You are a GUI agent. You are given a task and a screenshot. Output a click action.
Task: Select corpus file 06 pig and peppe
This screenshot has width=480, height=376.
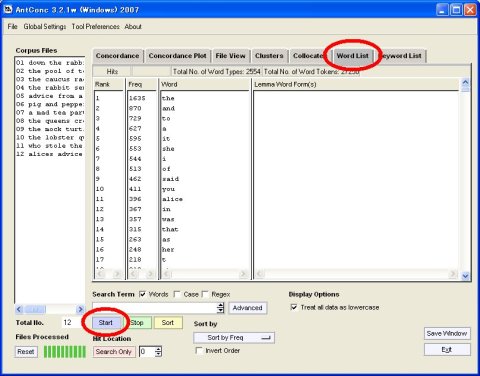click(x=50, y=104)
